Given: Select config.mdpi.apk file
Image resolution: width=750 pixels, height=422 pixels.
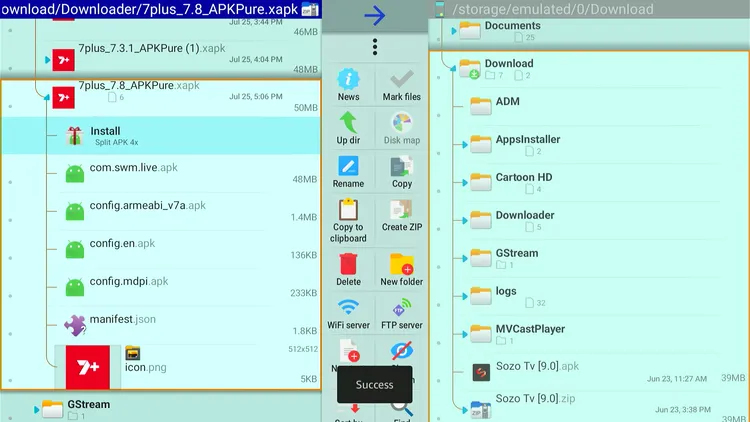Looking at the screenshot, I should tap(161, 287).
